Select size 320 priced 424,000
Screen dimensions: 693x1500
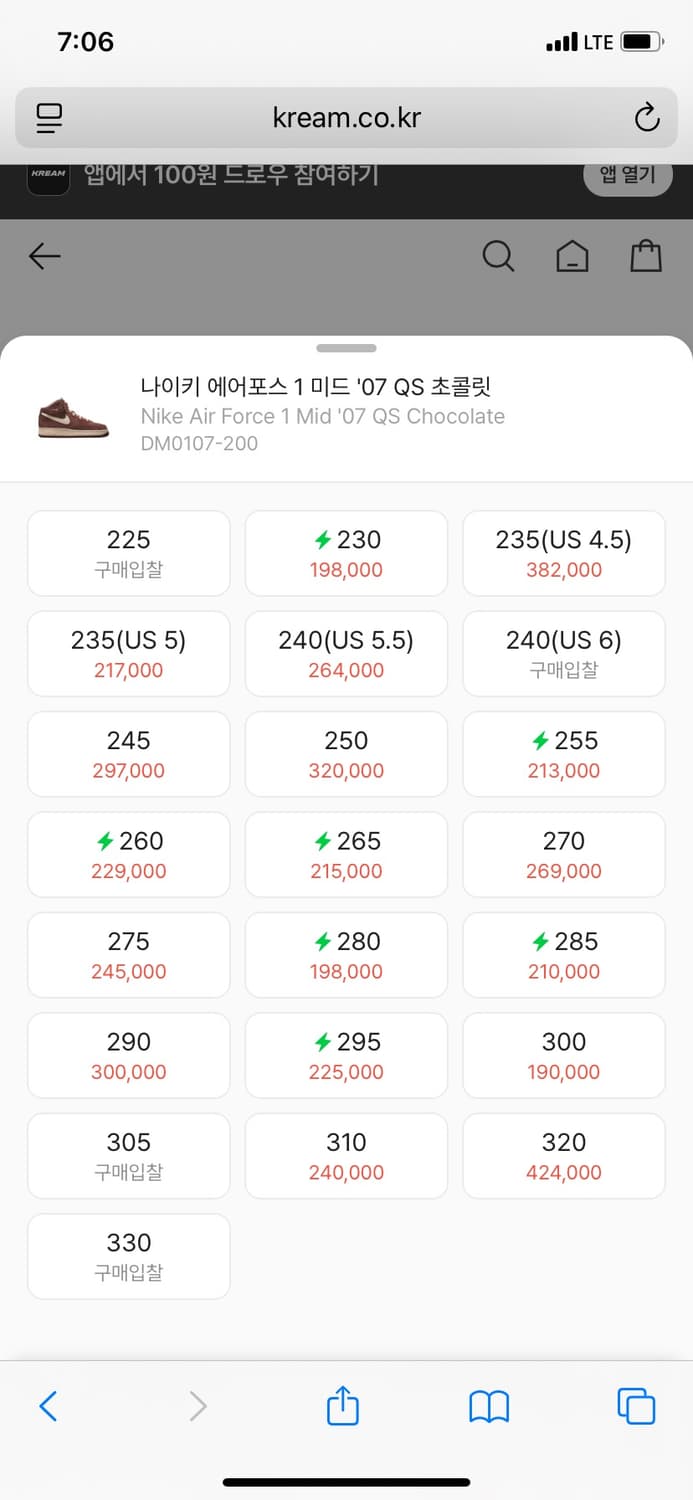click(x=563, y=1155)
